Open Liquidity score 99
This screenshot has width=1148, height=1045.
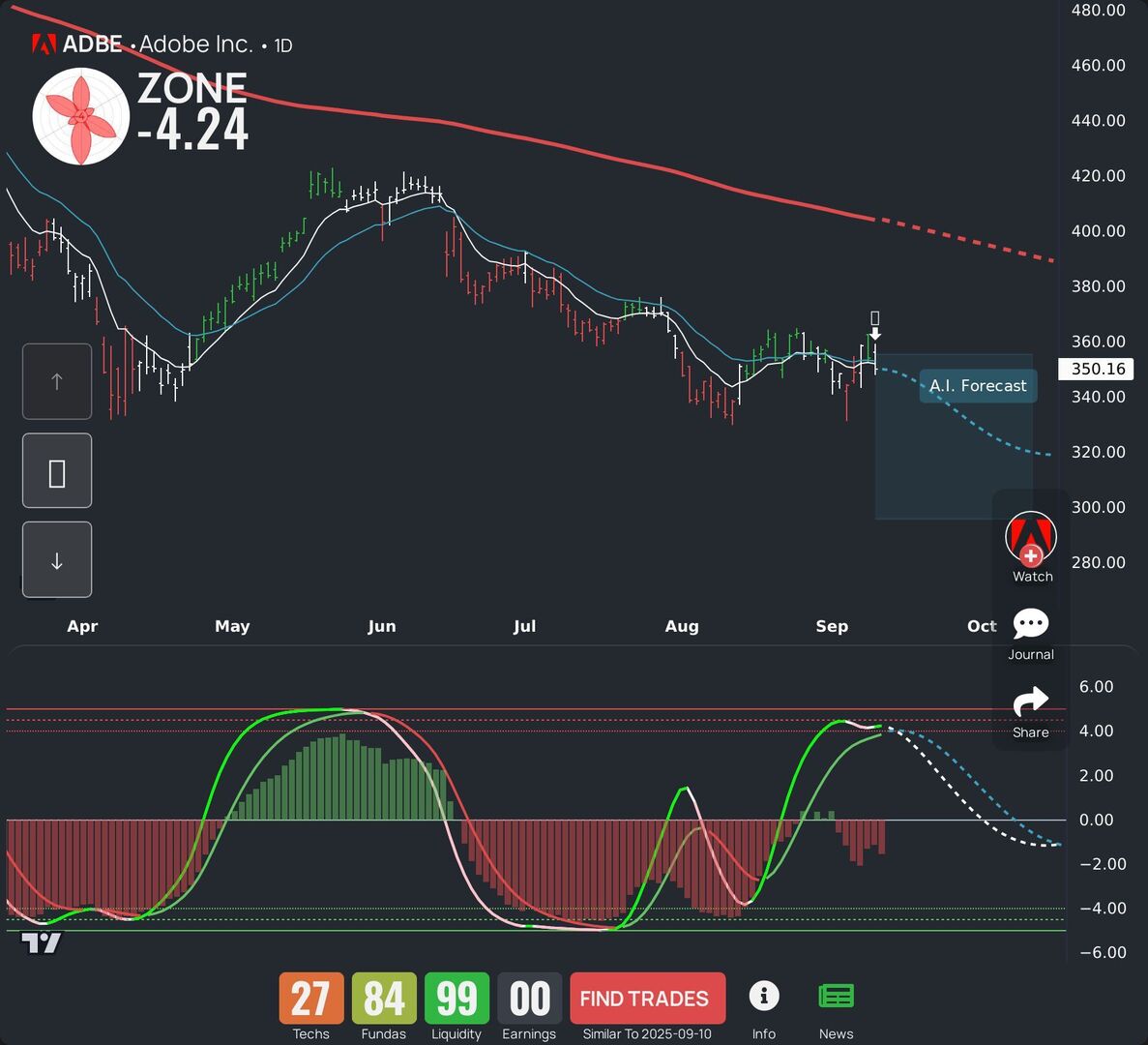456,999
